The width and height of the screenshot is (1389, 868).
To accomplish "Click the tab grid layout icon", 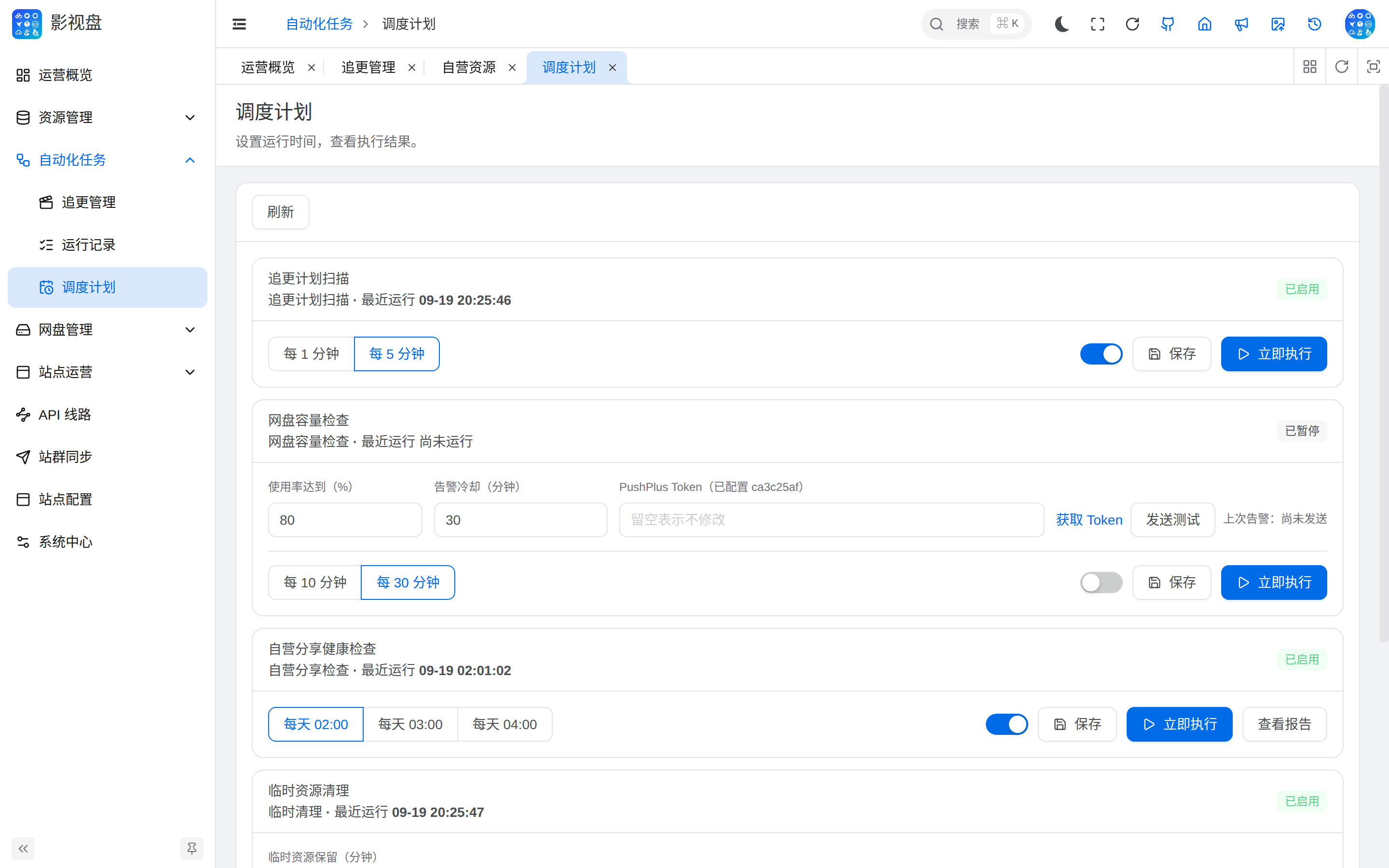I will click(x=1310, y=67).
